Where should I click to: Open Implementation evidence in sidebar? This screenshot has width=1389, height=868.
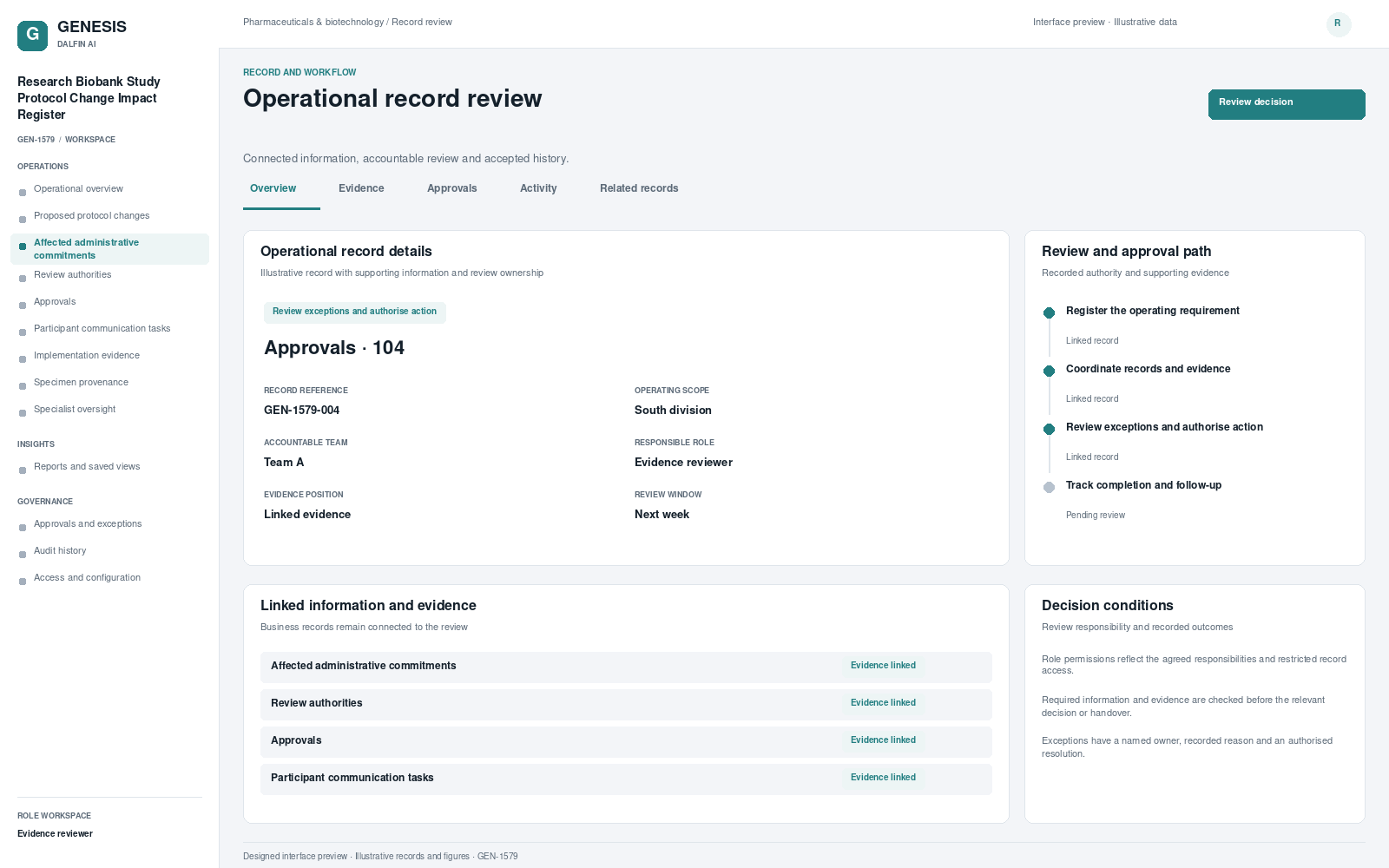[x=109, y=356]
